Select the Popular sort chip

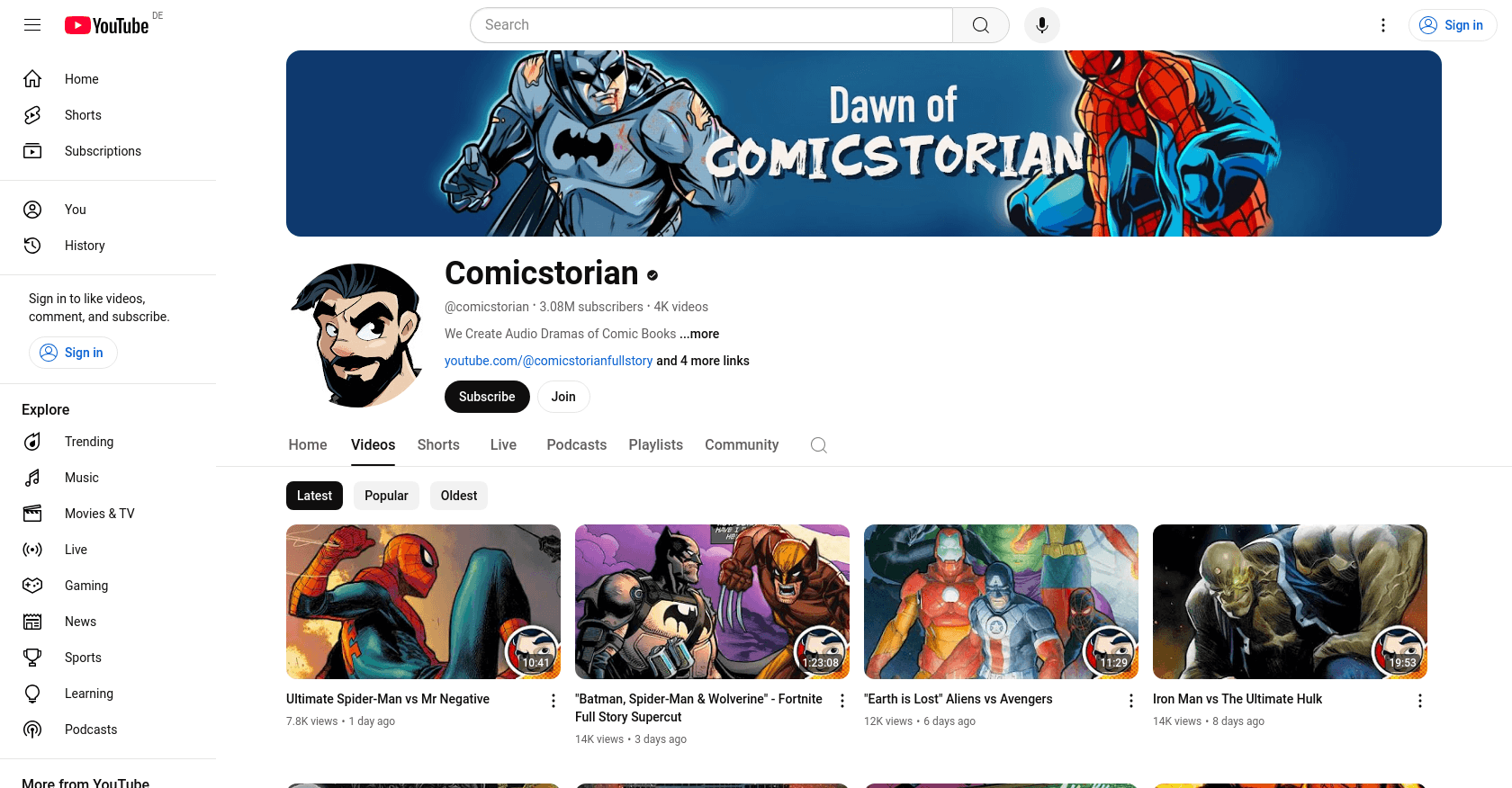386,496
